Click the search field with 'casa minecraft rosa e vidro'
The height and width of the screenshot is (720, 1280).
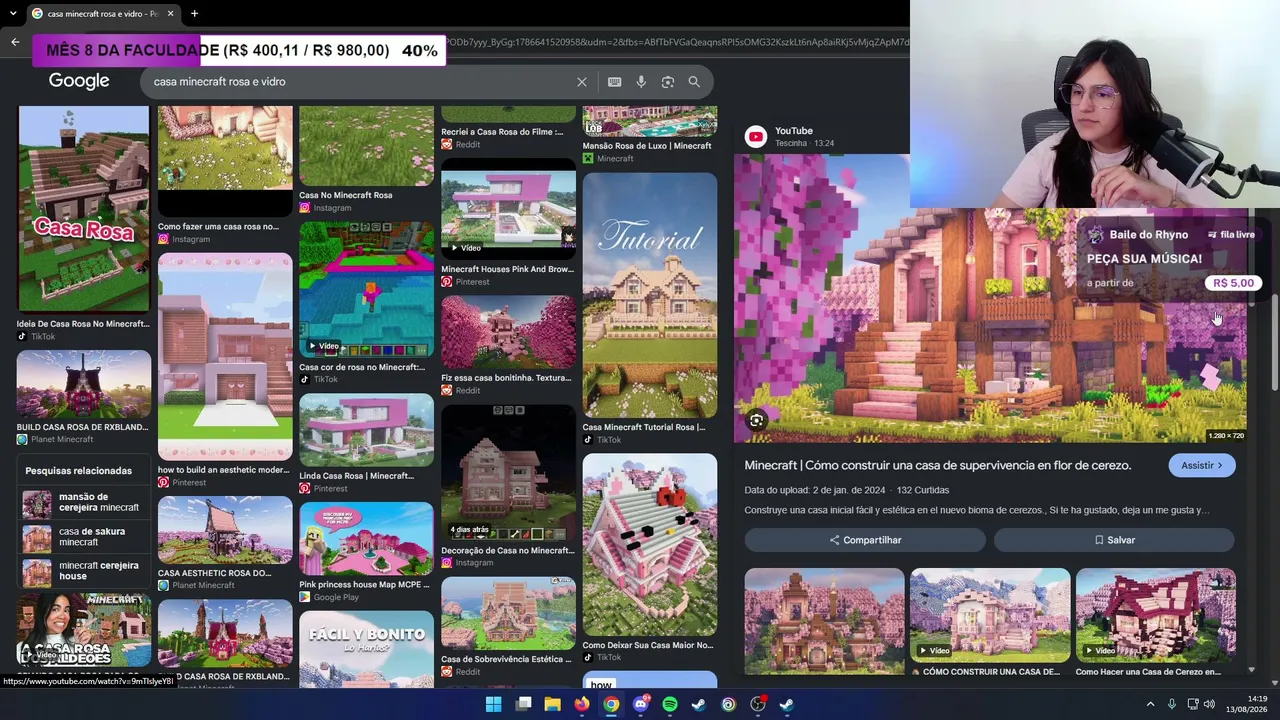point(360,82)
